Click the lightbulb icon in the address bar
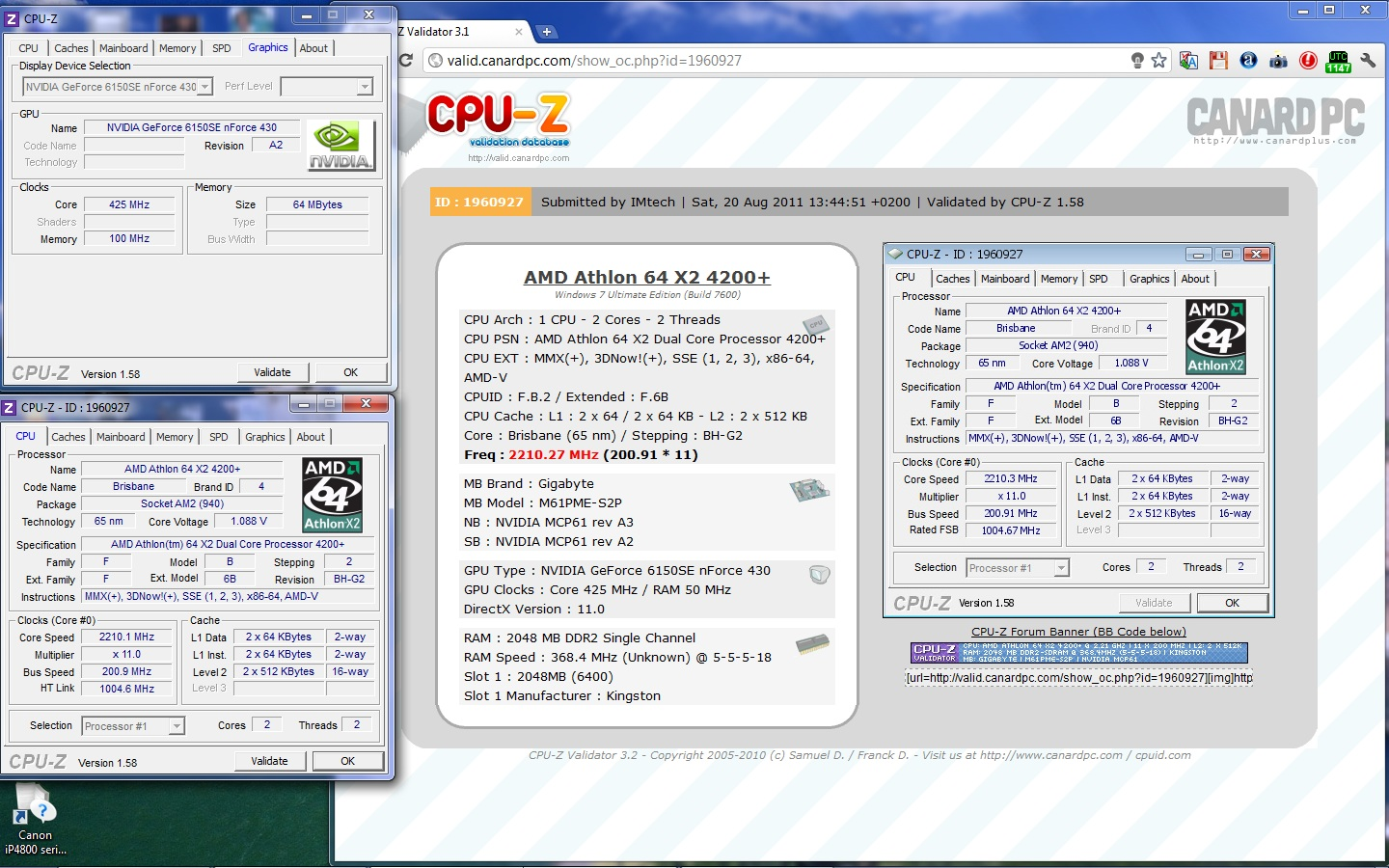Viewport: 1389px width, 868px height. point(1137,60)
